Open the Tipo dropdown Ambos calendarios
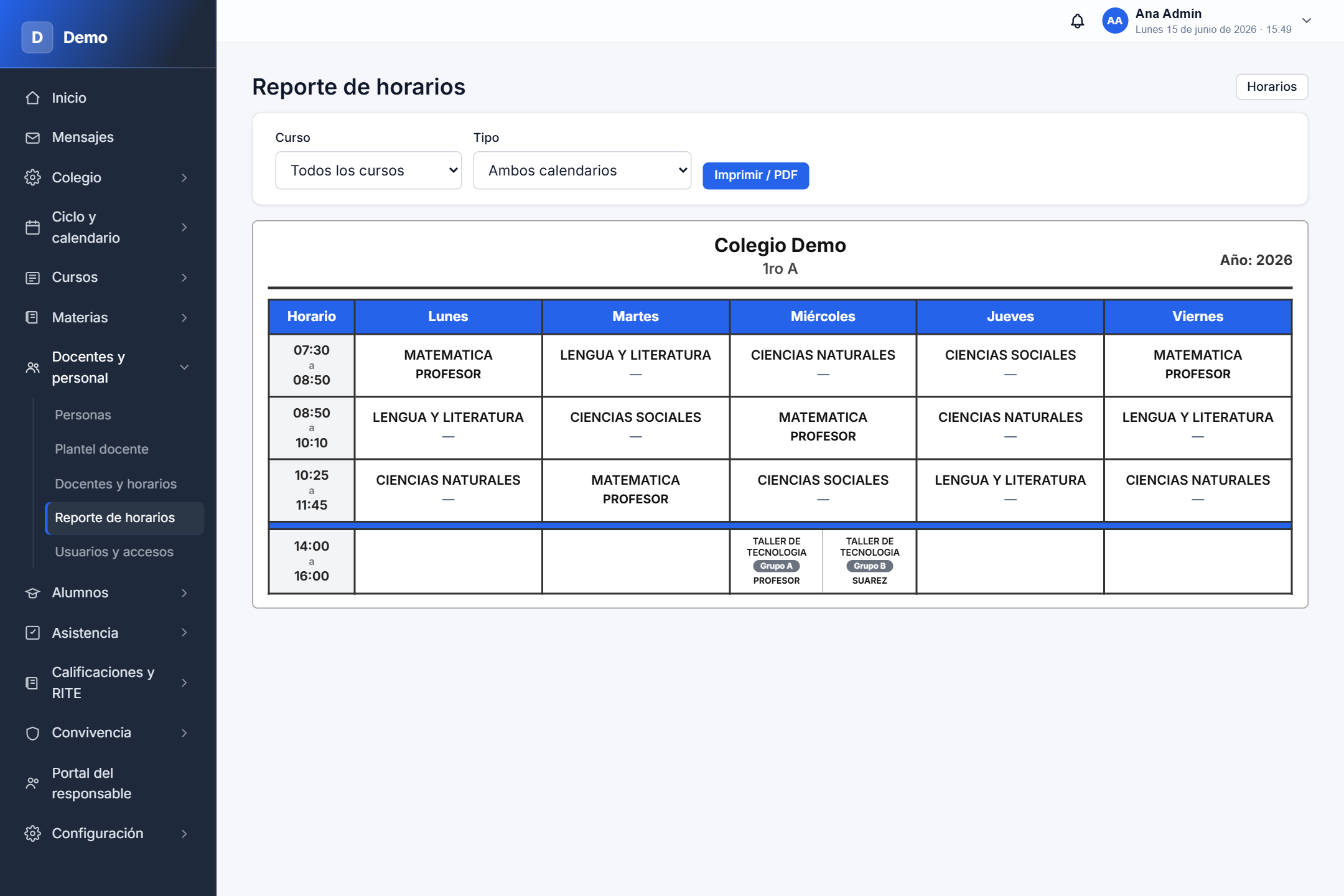Viewport: 1344px width, 896px height. coord(582,170)
